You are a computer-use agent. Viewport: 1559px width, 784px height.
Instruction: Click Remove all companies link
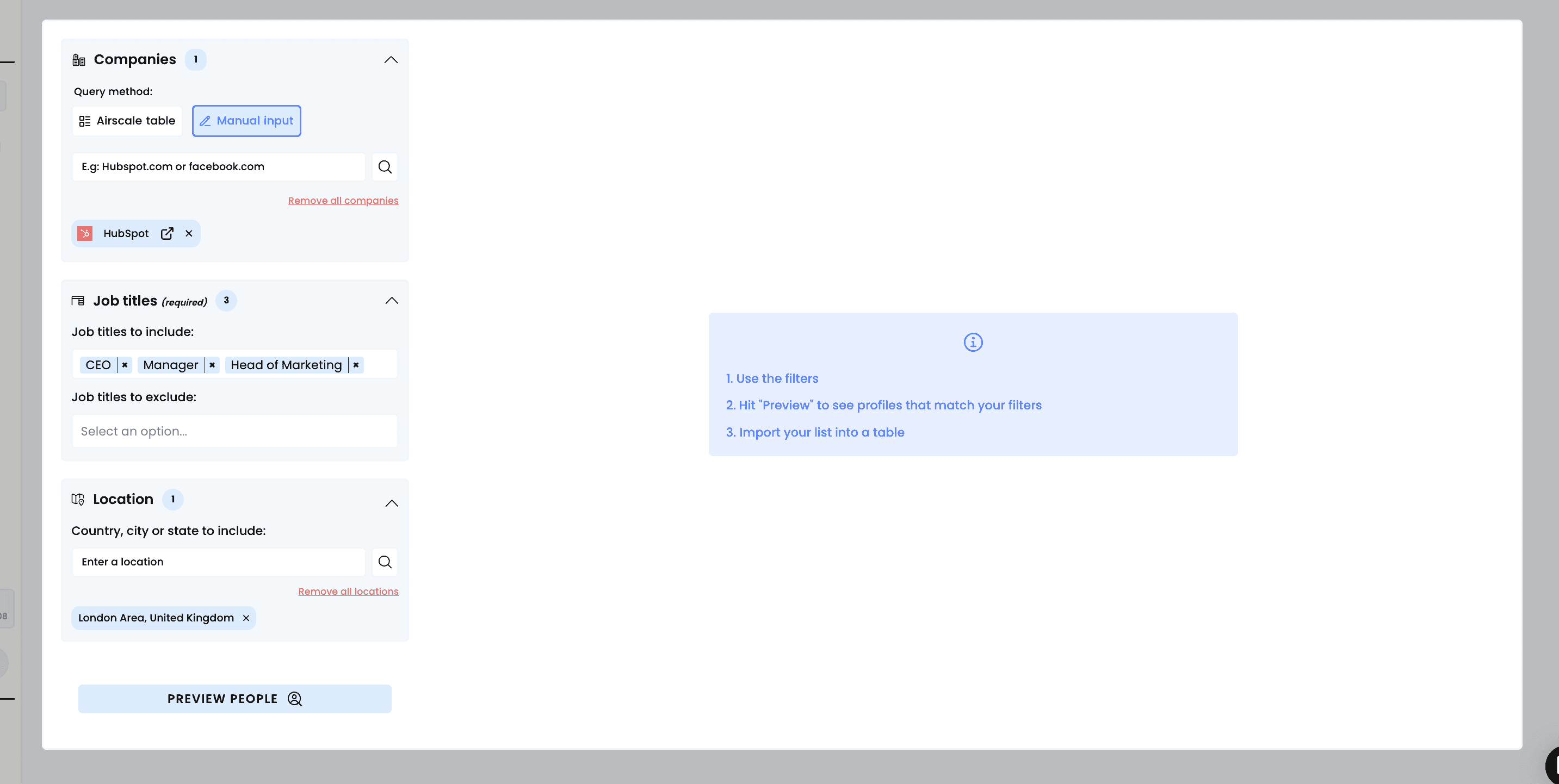pos(343,201)
